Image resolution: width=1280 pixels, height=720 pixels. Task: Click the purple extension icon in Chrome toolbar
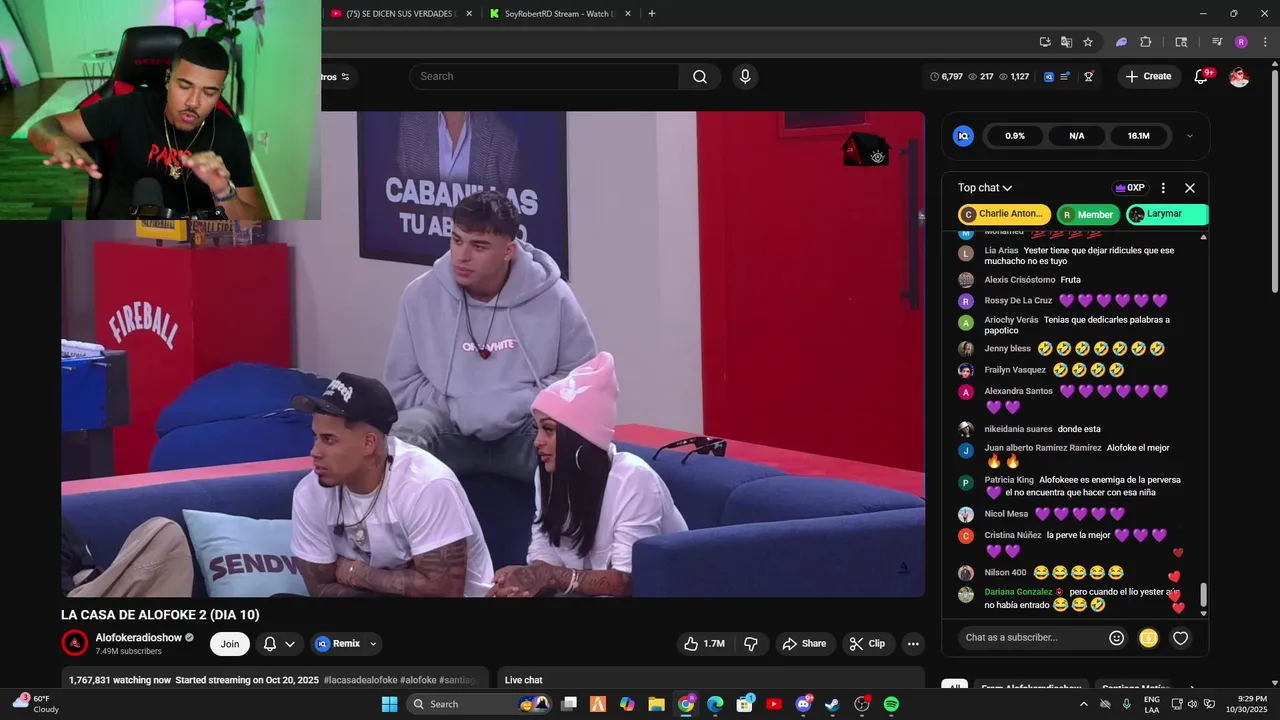pos(1121,42)
